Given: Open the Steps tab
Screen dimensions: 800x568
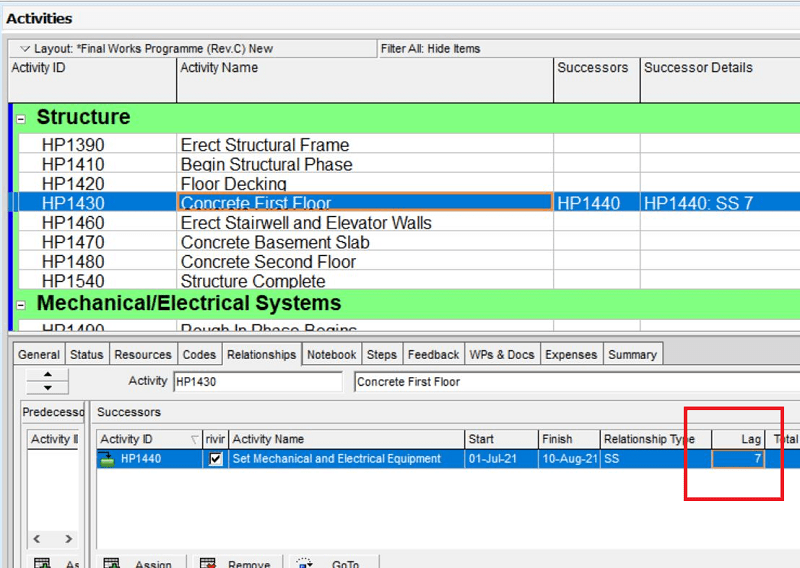Looking at the screenshot, I should 382,354.
